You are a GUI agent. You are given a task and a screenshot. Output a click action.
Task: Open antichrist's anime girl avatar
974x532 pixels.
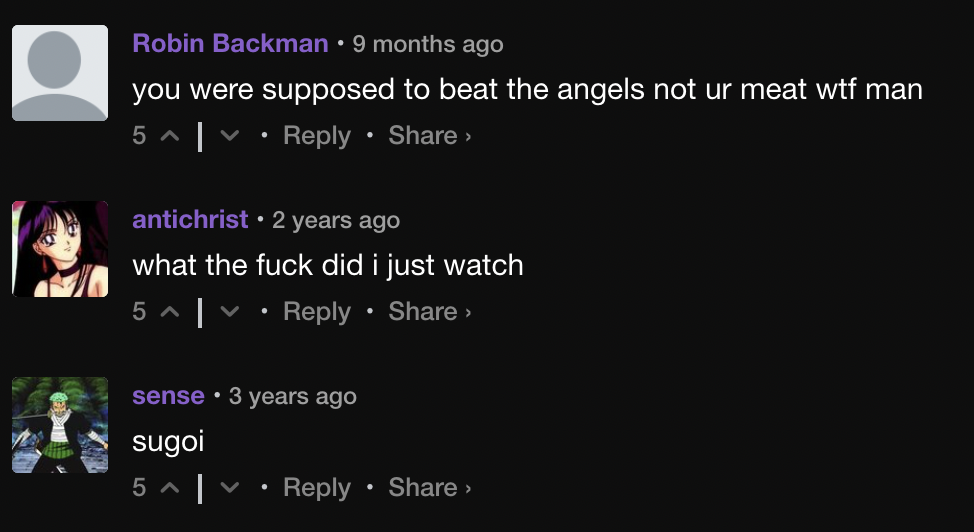(60, 249)
